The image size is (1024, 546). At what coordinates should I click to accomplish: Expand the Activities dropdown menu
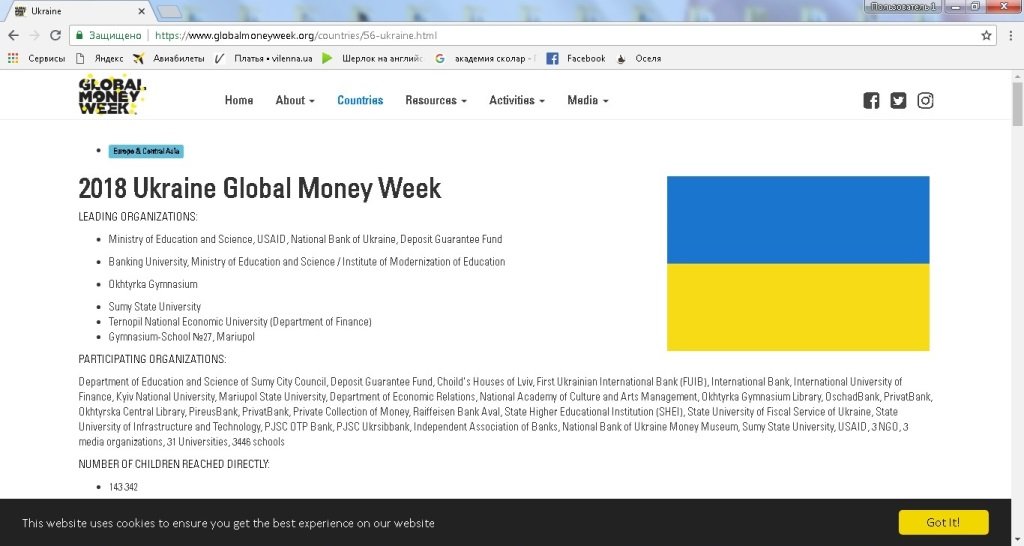click(x=517, y=100)
